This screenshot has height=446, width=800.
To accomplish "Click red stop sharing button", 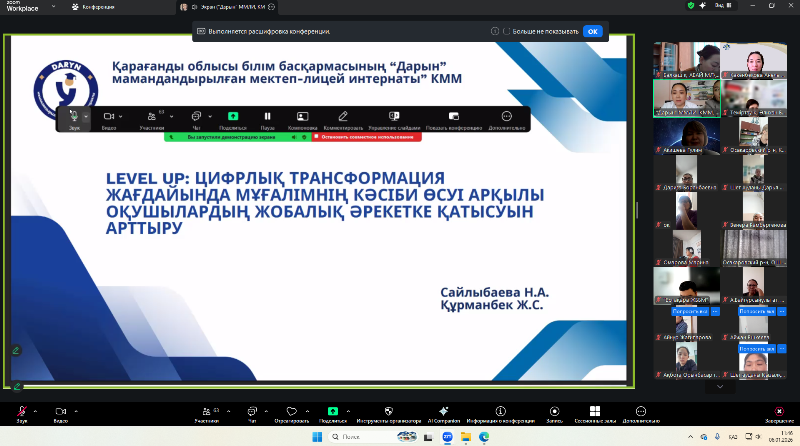I will click(366, 137).
